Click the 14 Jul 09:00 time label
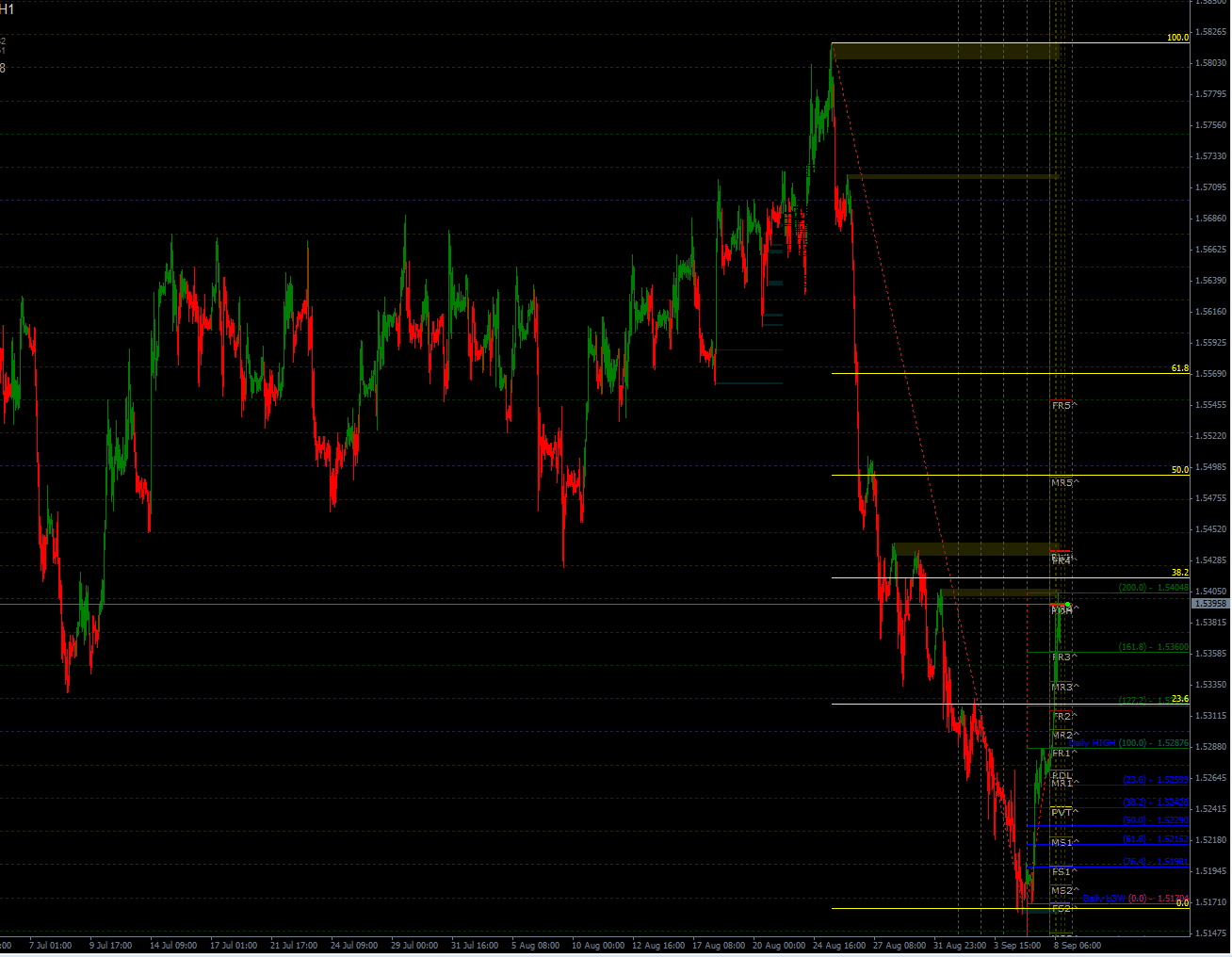The width and height of the screenshot is (1232, 957). [173, 945]
